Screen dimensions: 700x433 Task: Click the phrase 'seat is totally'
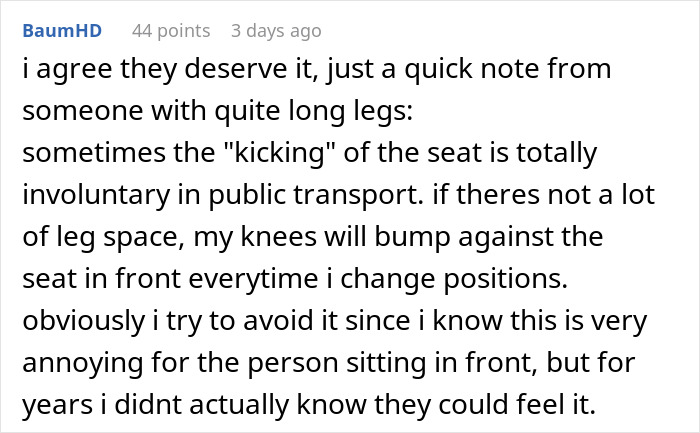[512, 152]
